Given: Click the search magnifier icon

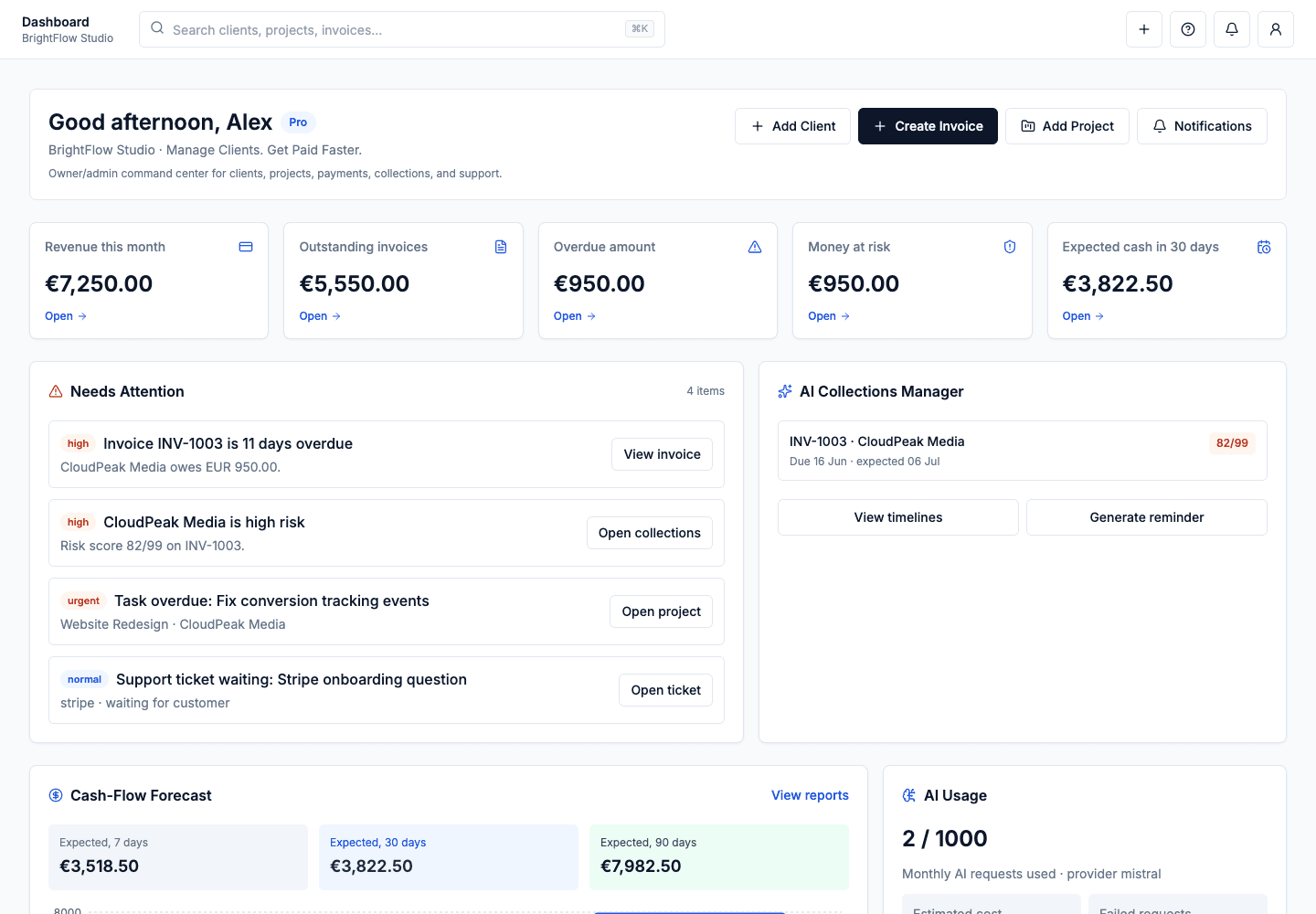Looking at the screenshot, I should point(157,28).
